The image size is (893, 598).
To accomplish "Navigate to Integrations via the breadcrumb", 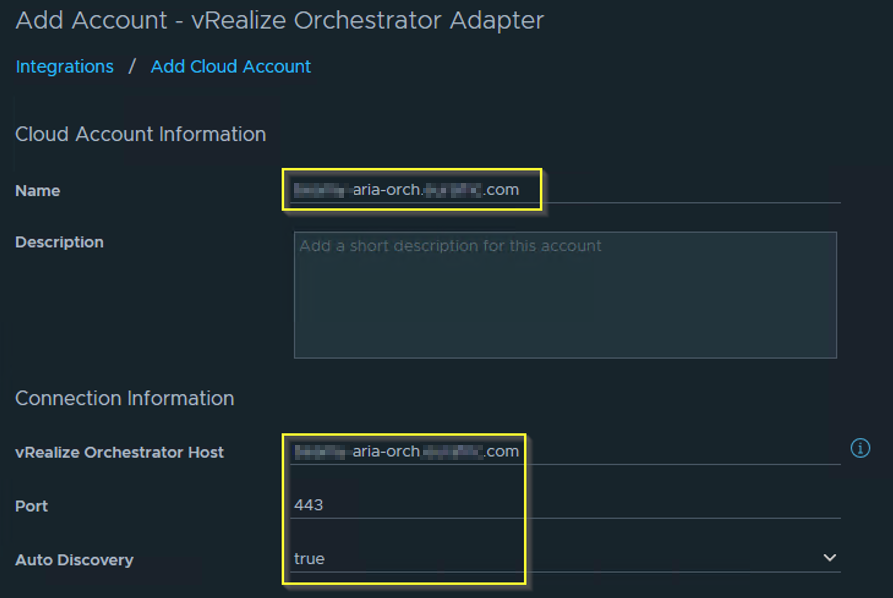I will pyautogui.click(x=64, y=66).
